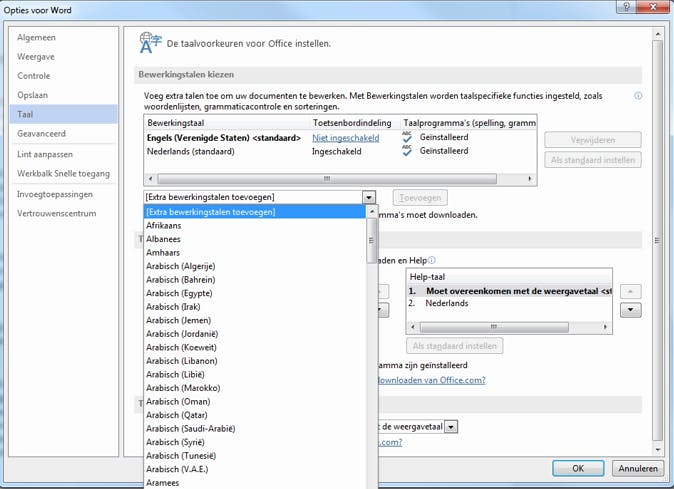
Task: Select the Taal options category
Action: click(64, 114)
